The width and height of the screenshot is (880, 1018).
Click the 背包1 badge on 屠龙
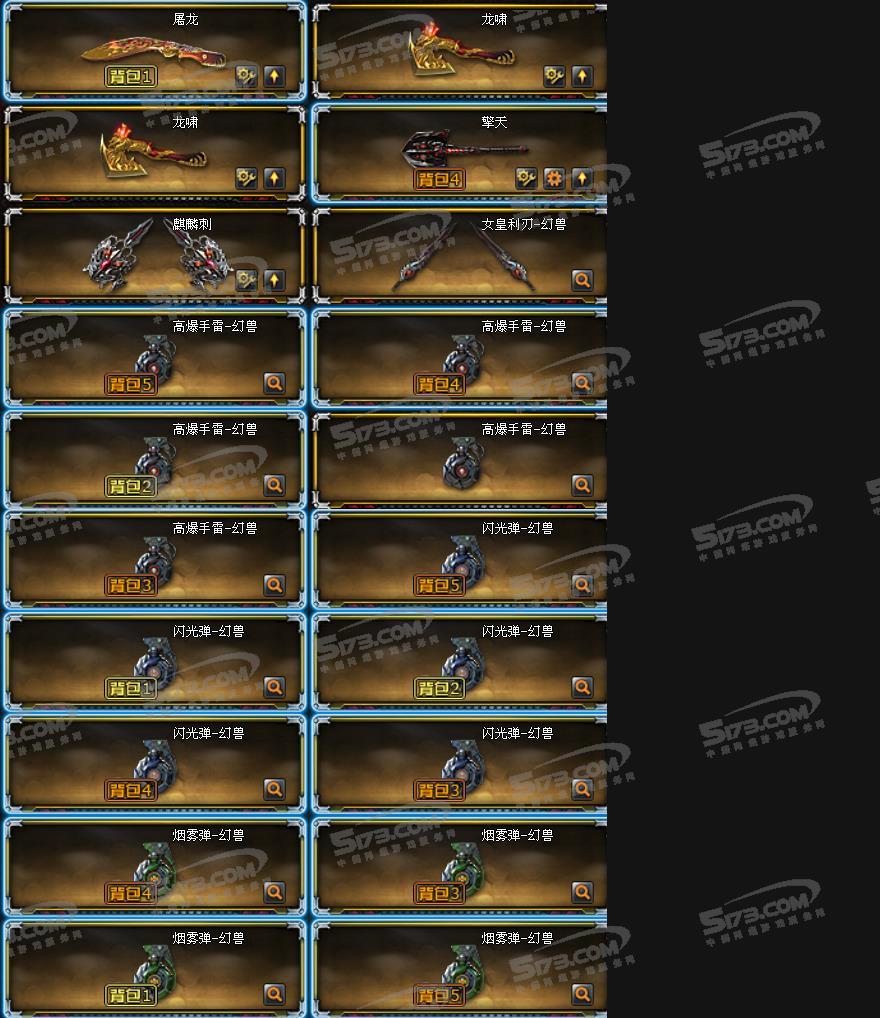click(131, 77)
